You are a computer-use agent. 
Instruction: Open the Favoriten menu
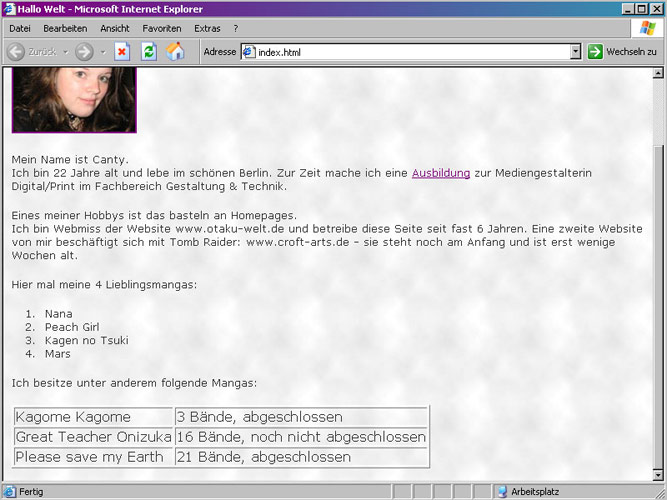tap(162, 29)
